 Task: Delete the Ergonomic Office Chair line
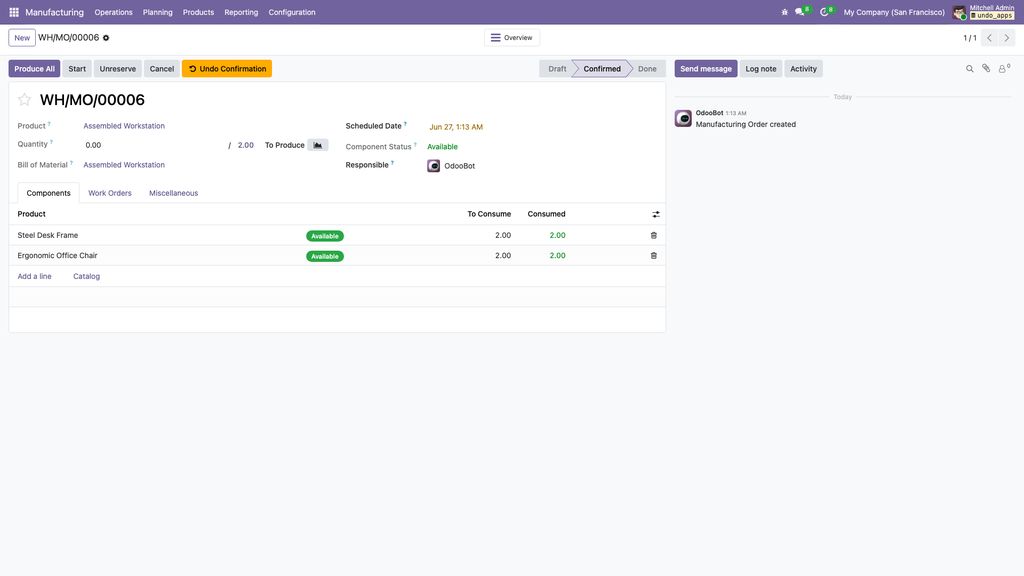click(x=654, y=256)
